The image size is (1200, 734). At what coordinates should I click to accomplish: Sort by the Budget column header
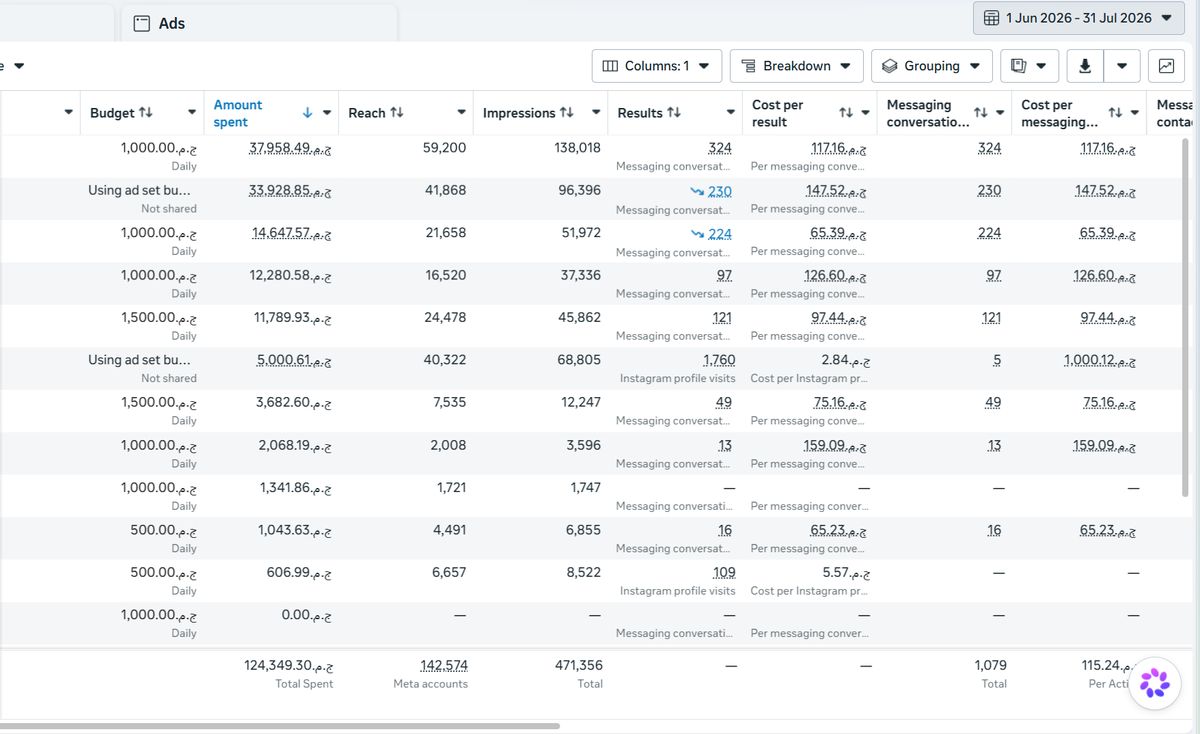pyautogui.click(x=122, y=113)
